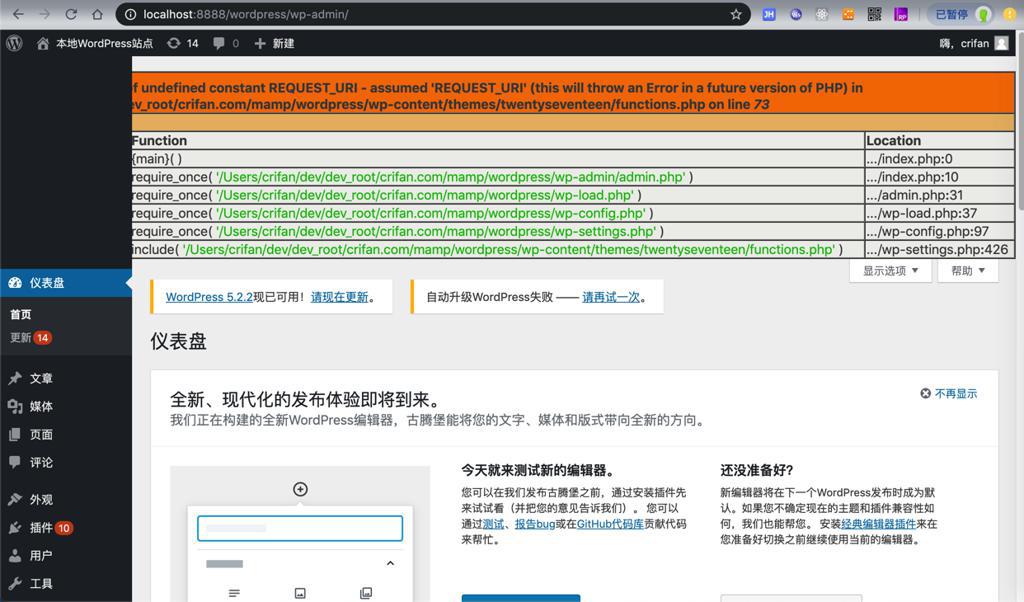
Task: Open comments bubble in admin bar
Action: tap(226, 43)
